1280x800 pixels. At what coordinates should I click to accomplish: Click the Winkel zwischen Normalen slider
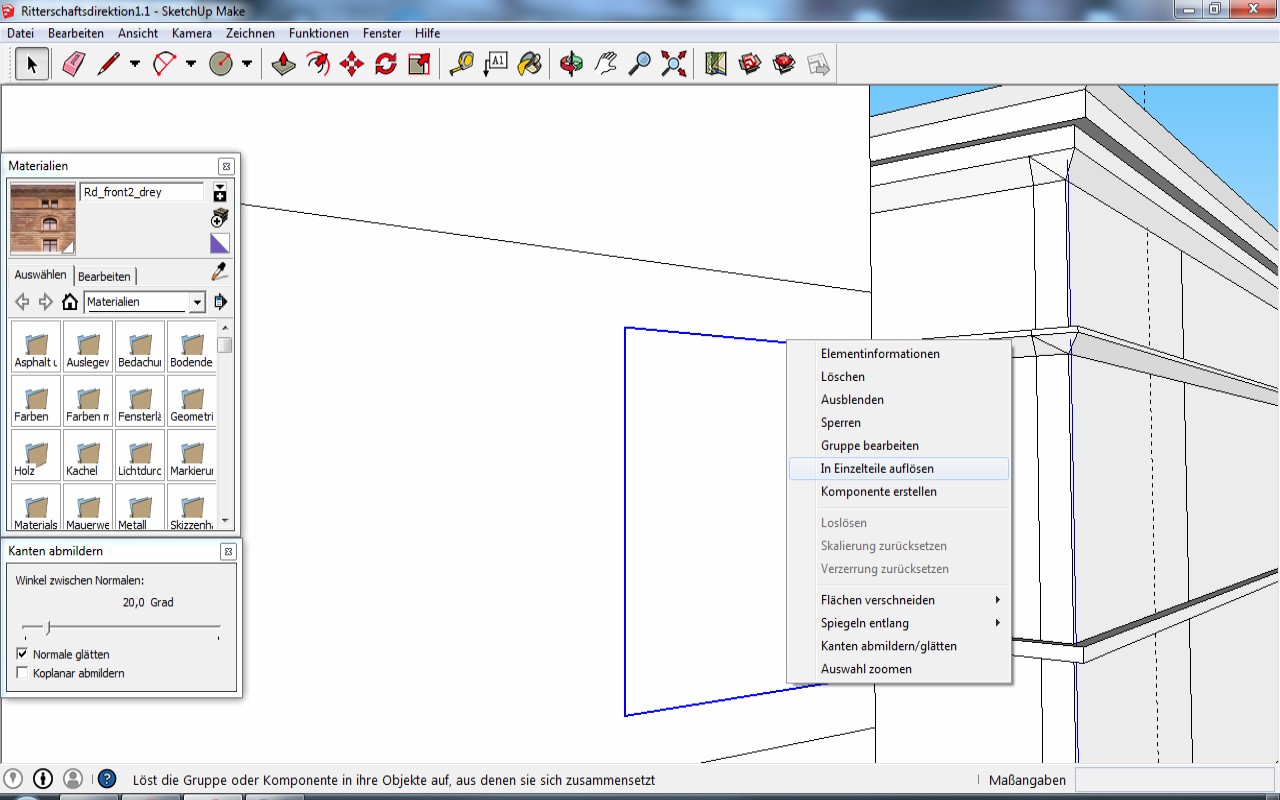[49, 628]
